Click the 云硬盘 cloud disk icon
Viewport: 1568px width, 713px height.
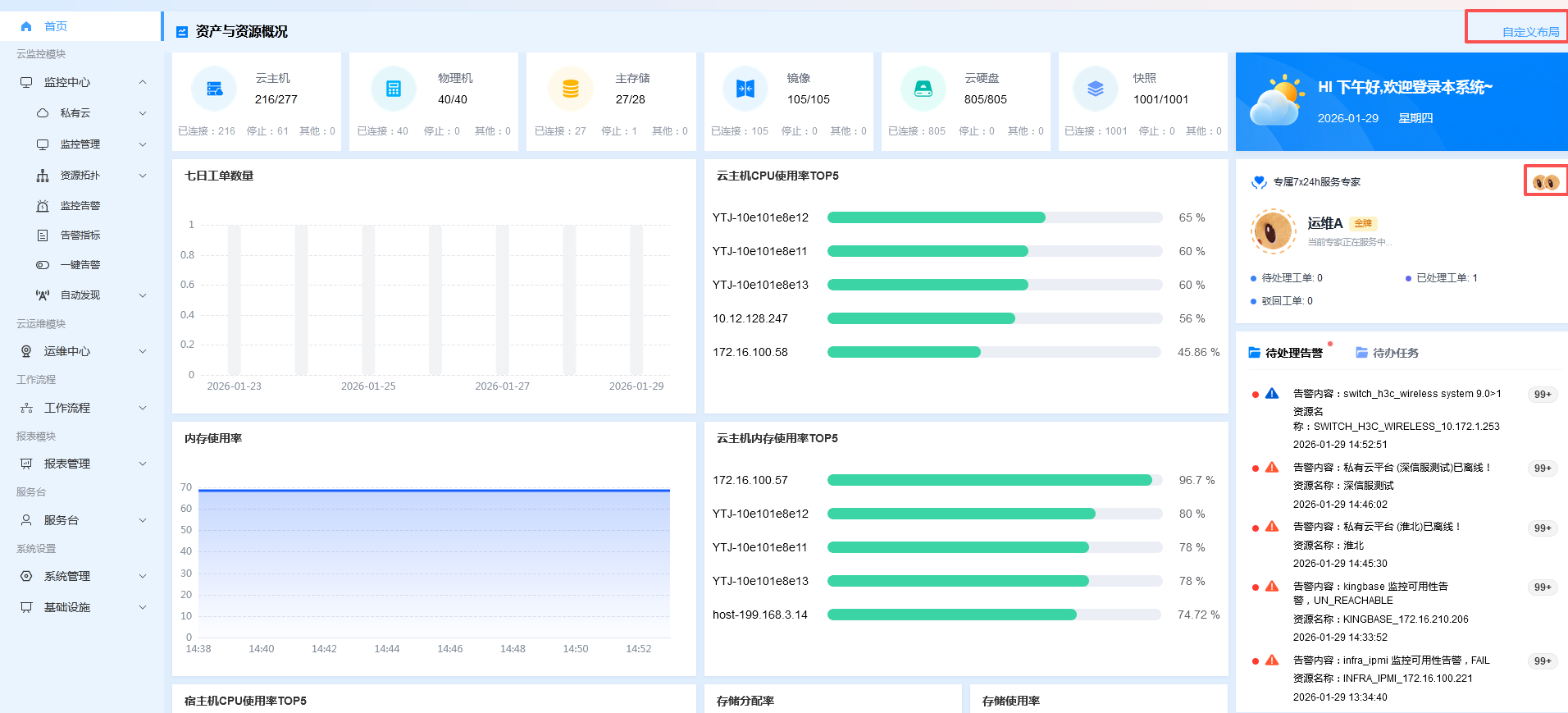(923, 89)
